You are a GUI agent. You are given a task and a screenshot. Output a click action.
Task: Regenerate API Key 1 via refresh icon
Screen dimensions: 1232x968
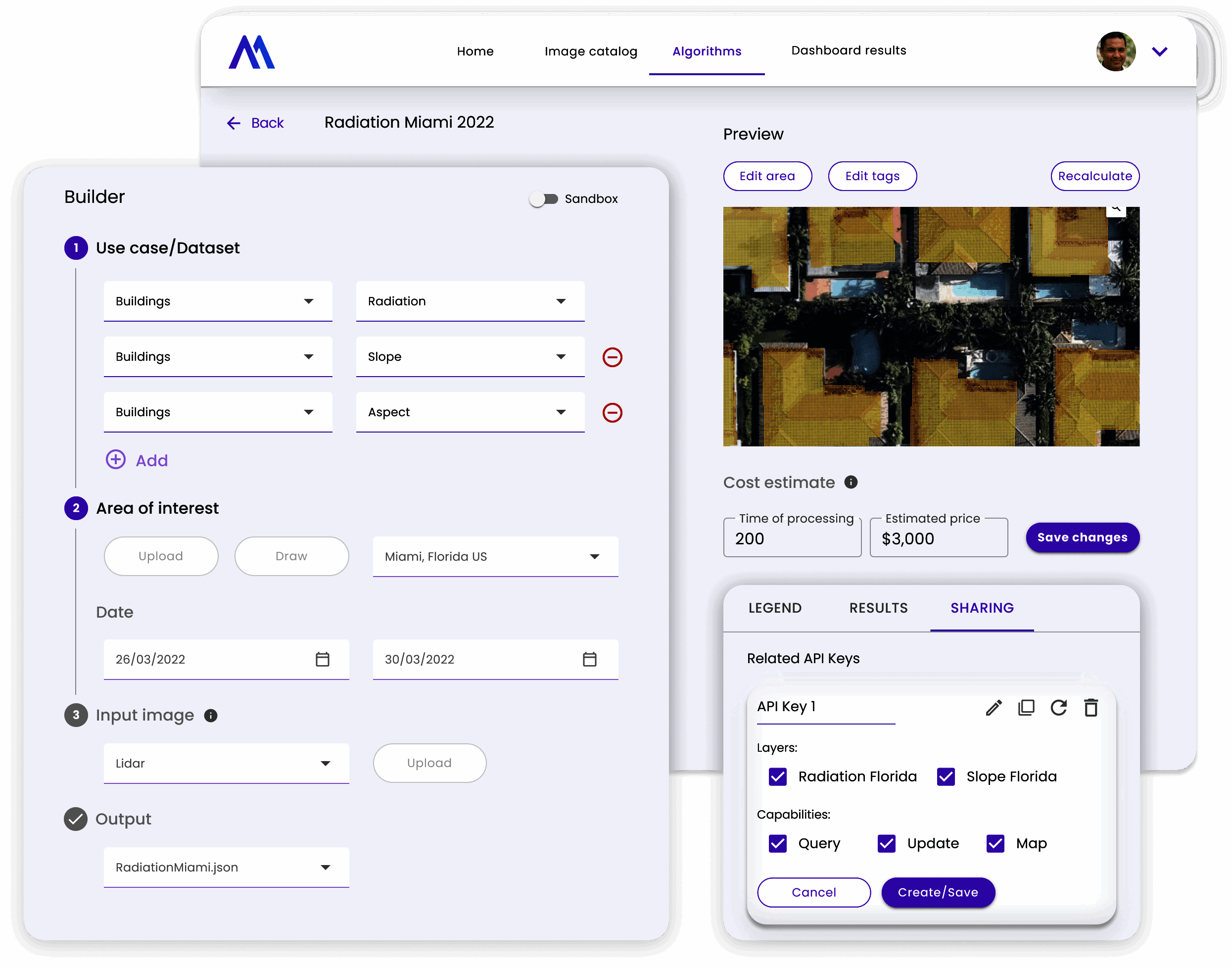[x=1059, y=707]
